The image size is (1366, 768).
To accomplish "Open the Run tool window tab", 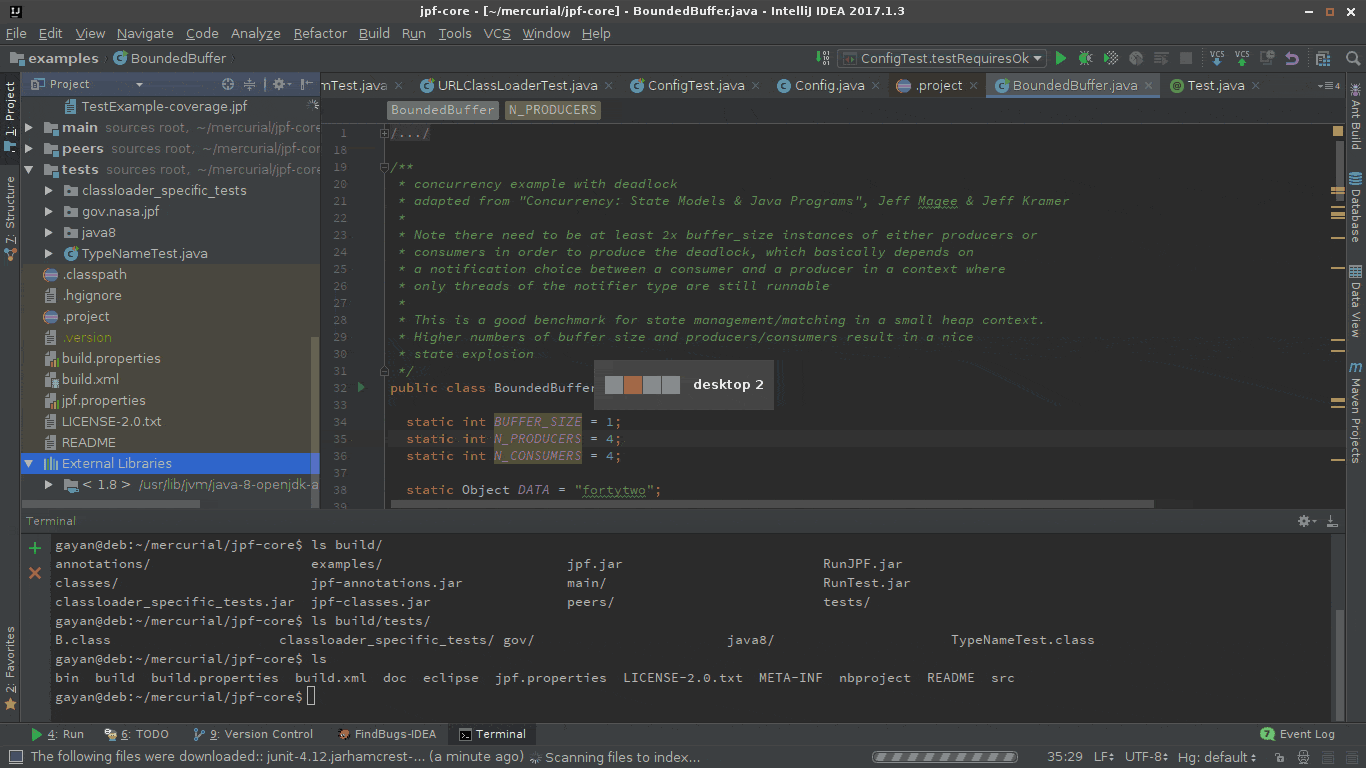I will (58, 734).
